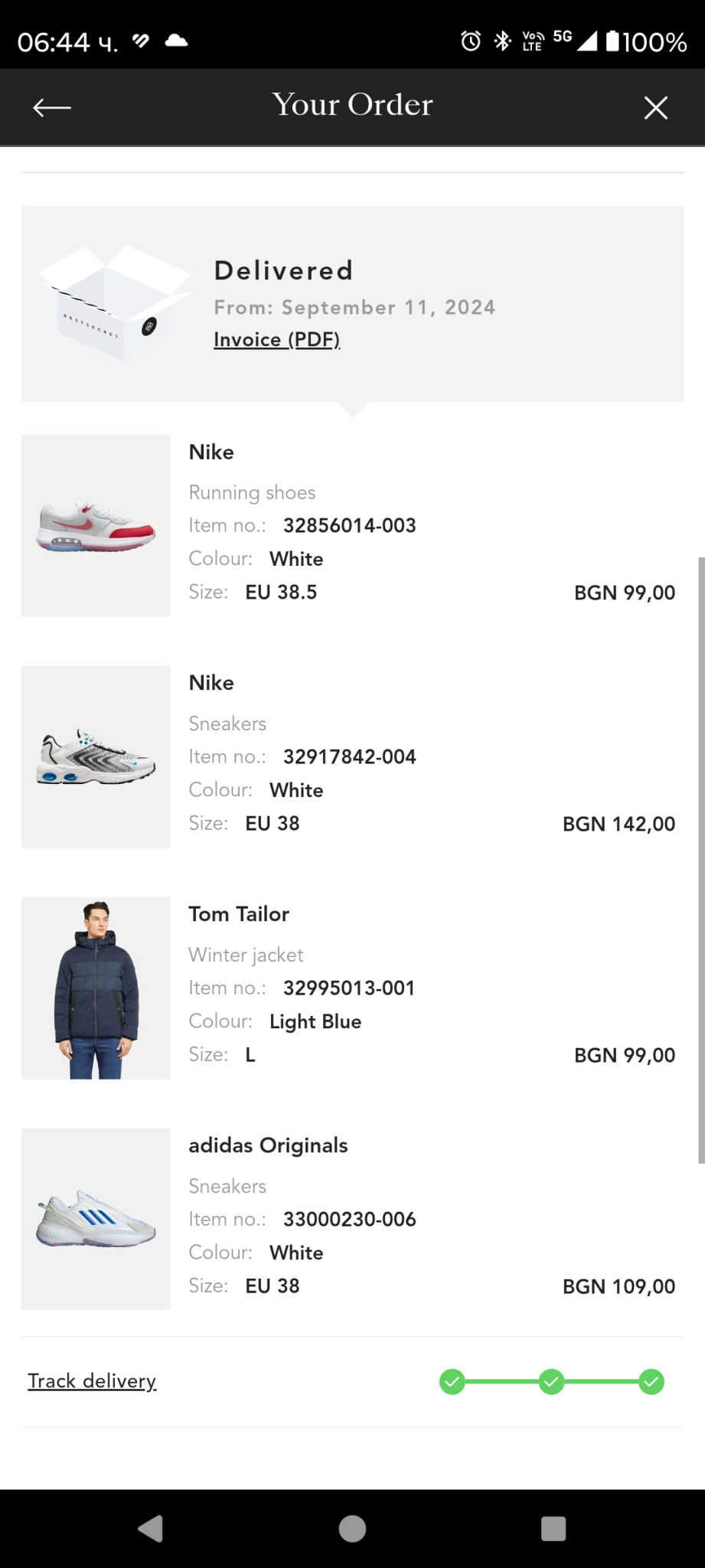Image resolution: width=705 pixels, height=1568 pixels.
Task: Open the red Nike running shoes thumbnail
Action: [x=96, y=526]
